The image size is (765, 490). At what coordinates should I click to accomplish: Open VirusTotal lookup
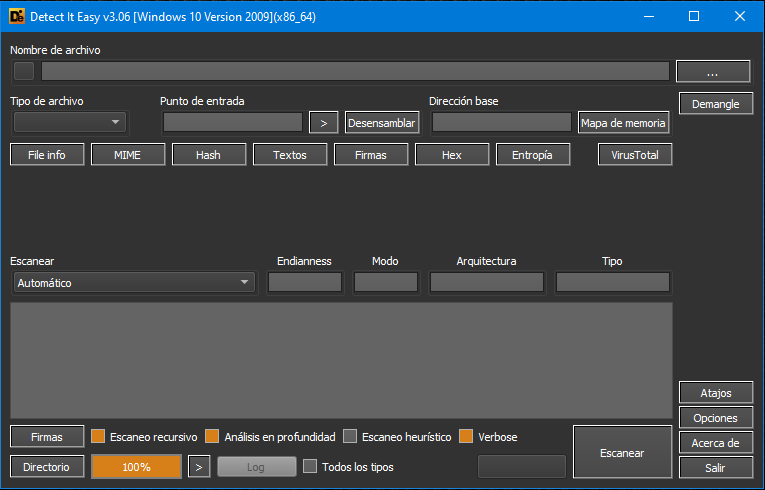point(635,155)
